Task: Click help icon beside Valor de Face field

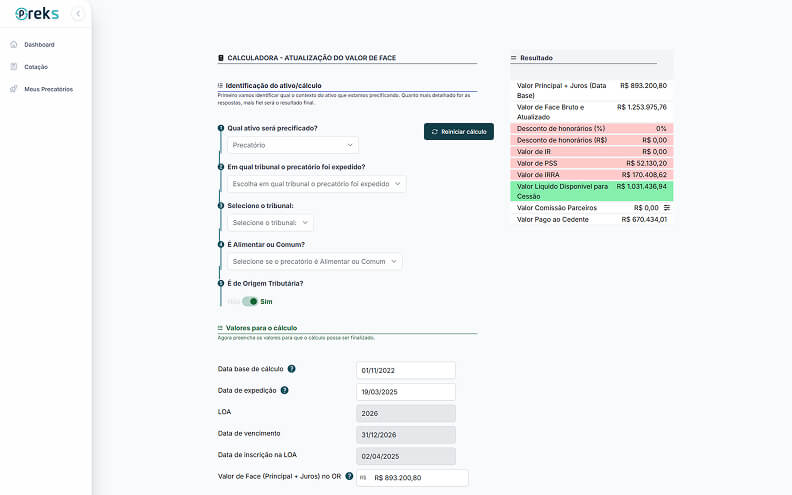Action: point(349,477)
